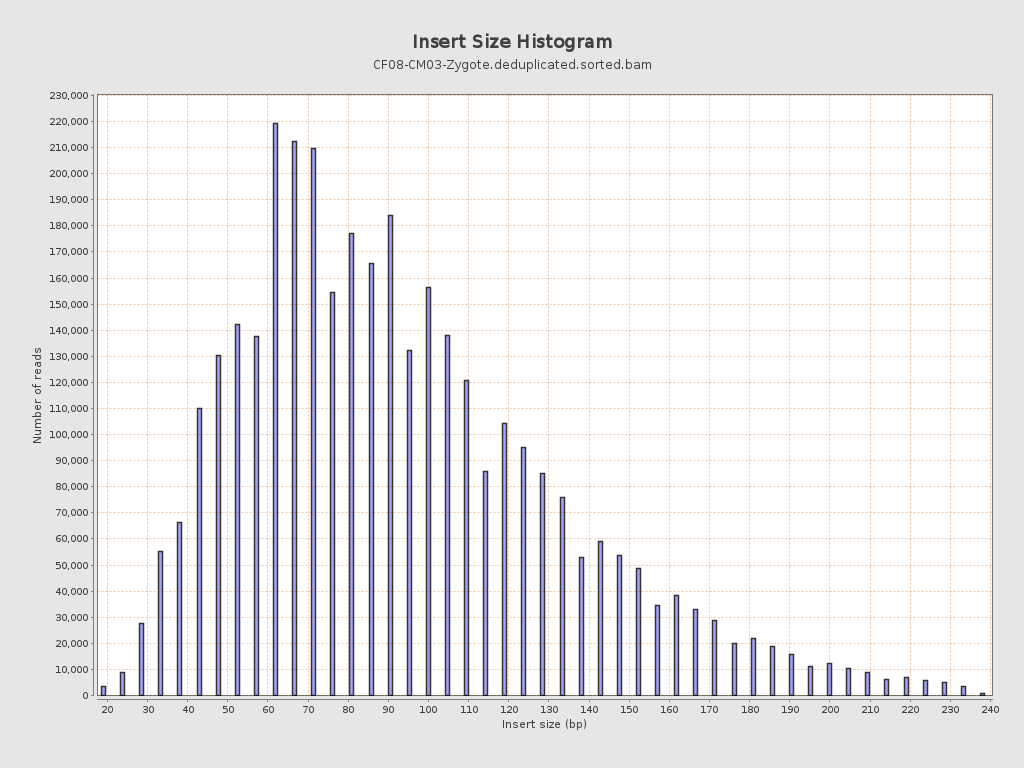Viewport: 1024px width, 768px height.
Task: Click the histogram bar near 181 bp
Action: [x=754, y=667]
